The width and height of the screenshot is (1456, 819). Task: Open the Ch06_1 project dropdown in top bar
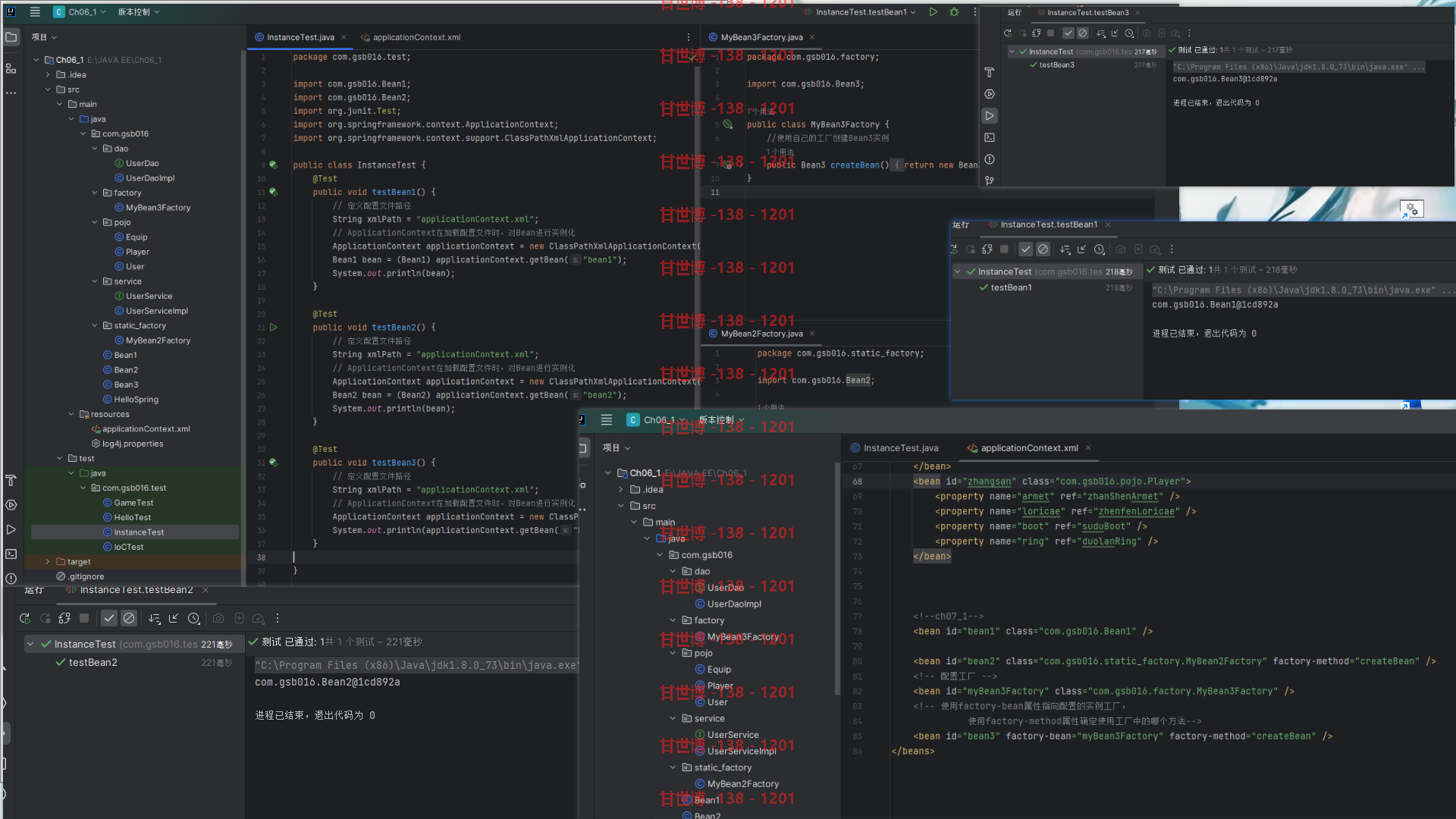(79, 12)
